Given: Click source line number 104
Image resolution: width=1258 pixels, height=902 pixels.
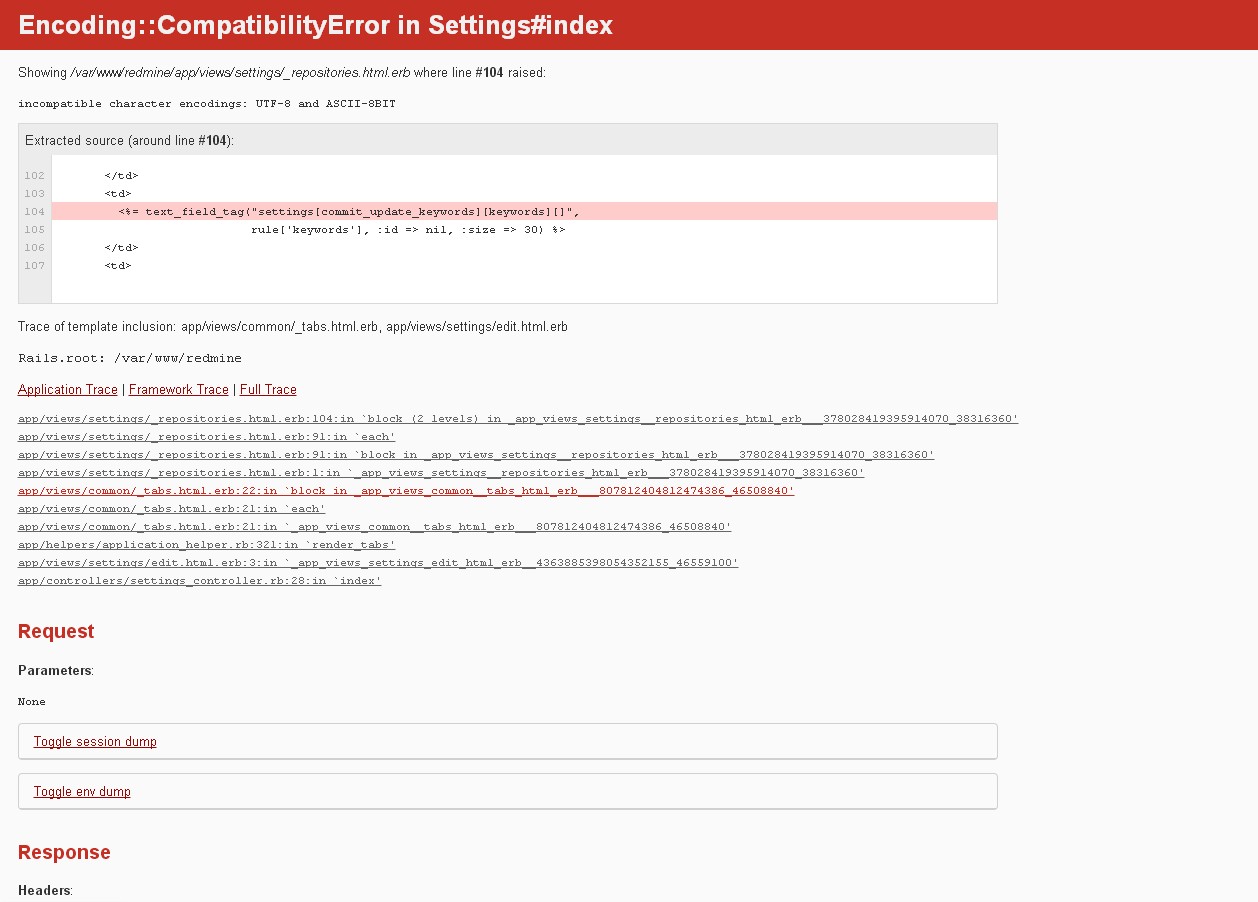Looking at the screenshot, I should 35,212.
